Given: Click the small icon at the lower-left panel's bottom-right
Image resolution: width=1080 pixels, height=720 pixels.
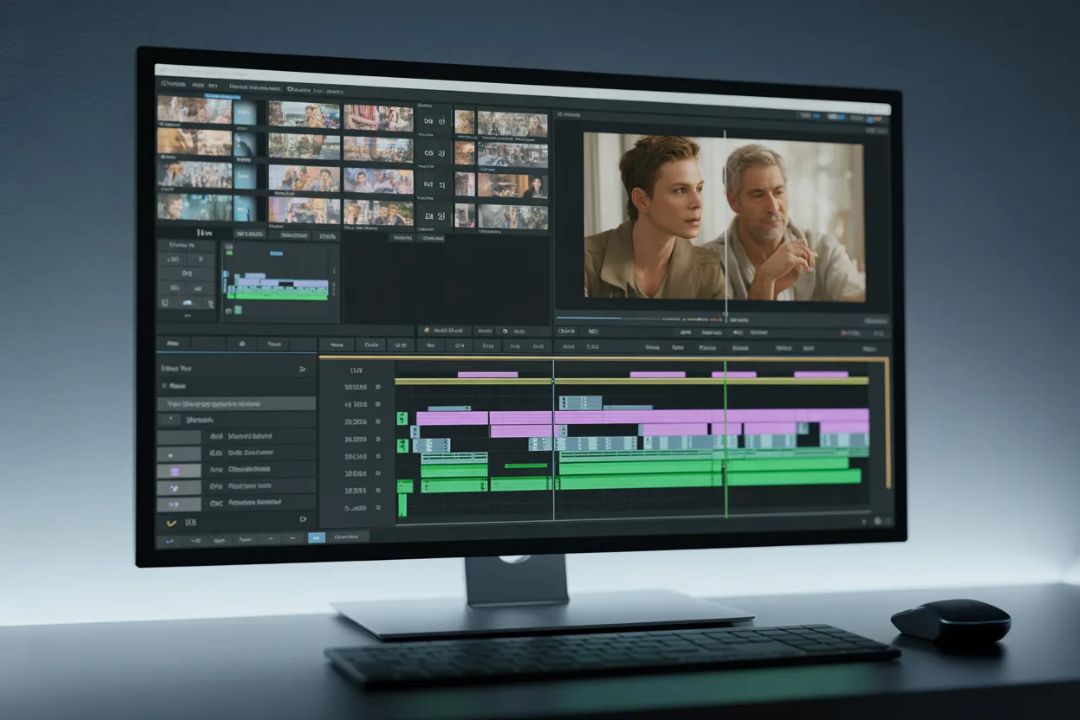Looking at the screenshot, I should (x=303, y=520).
